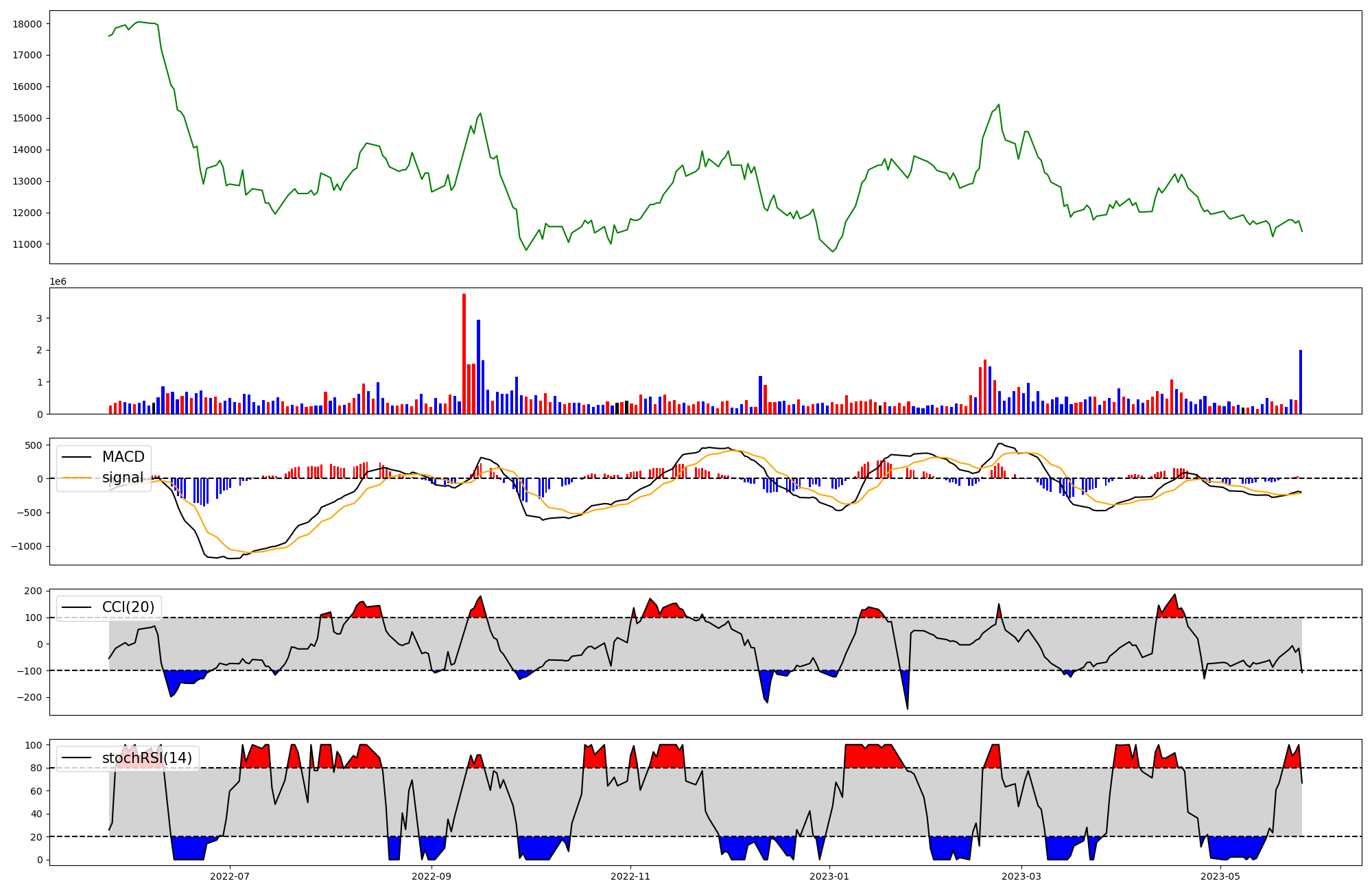Click the 2022-09 date axis label
The image size is (1372, 892).
click(x=431, y=876)
